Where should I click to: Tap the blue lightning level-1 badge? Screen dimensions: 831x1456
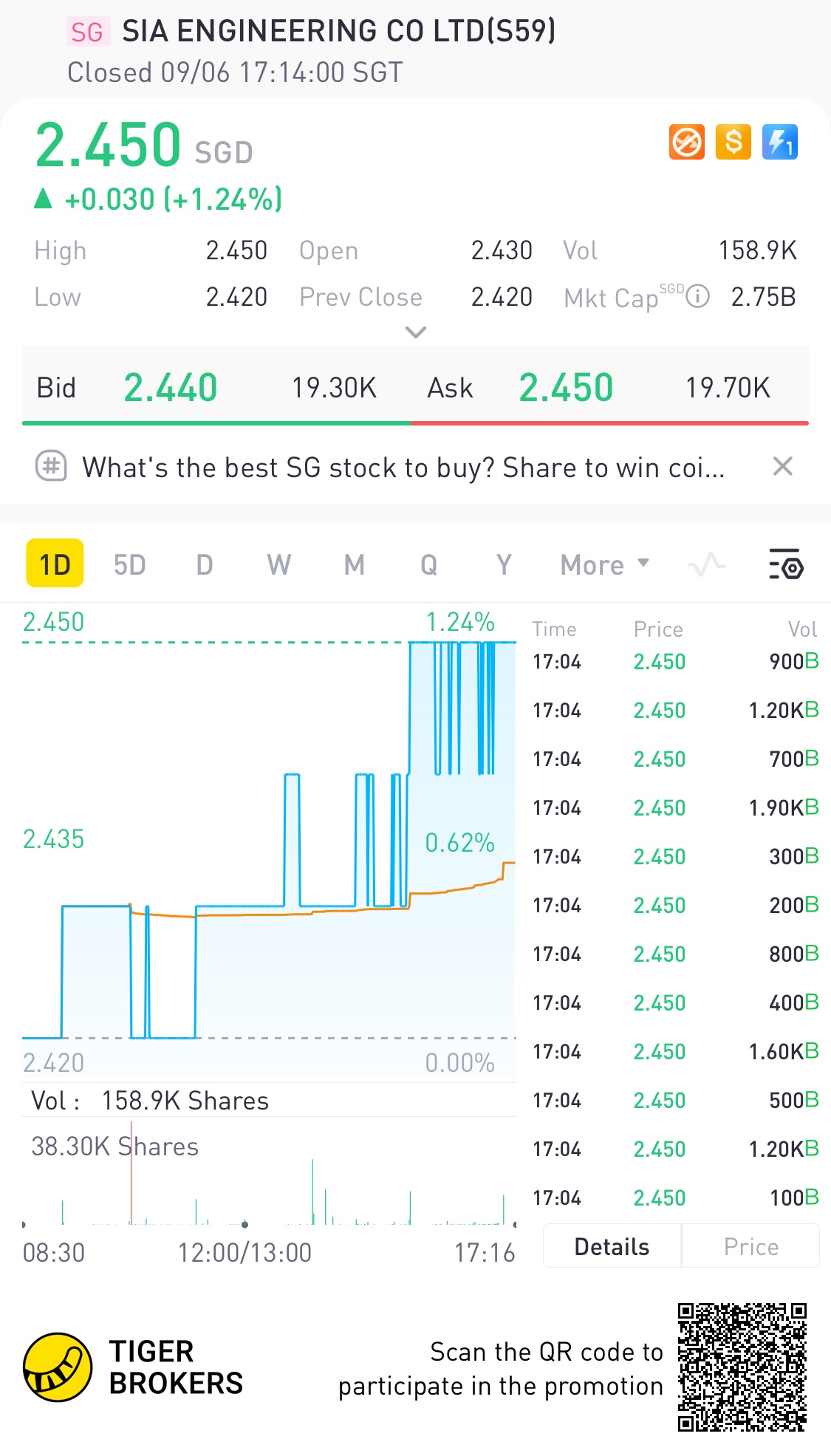click(780, 142)
